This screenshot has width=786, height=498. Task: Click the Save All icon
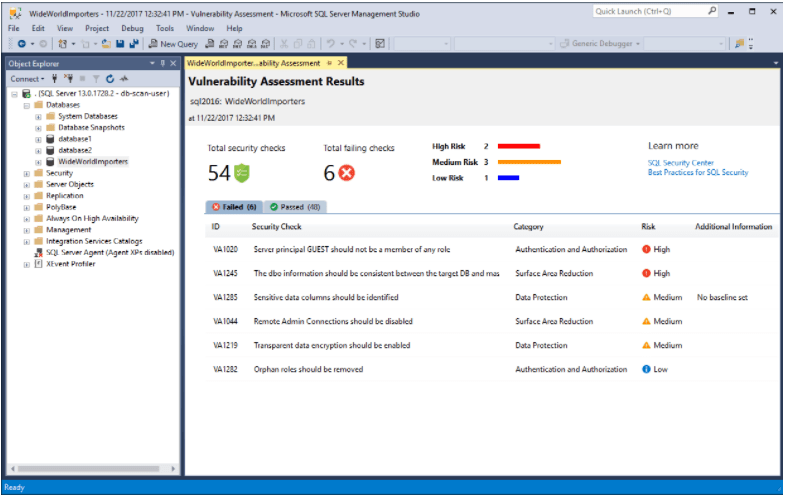pos(133,44)
